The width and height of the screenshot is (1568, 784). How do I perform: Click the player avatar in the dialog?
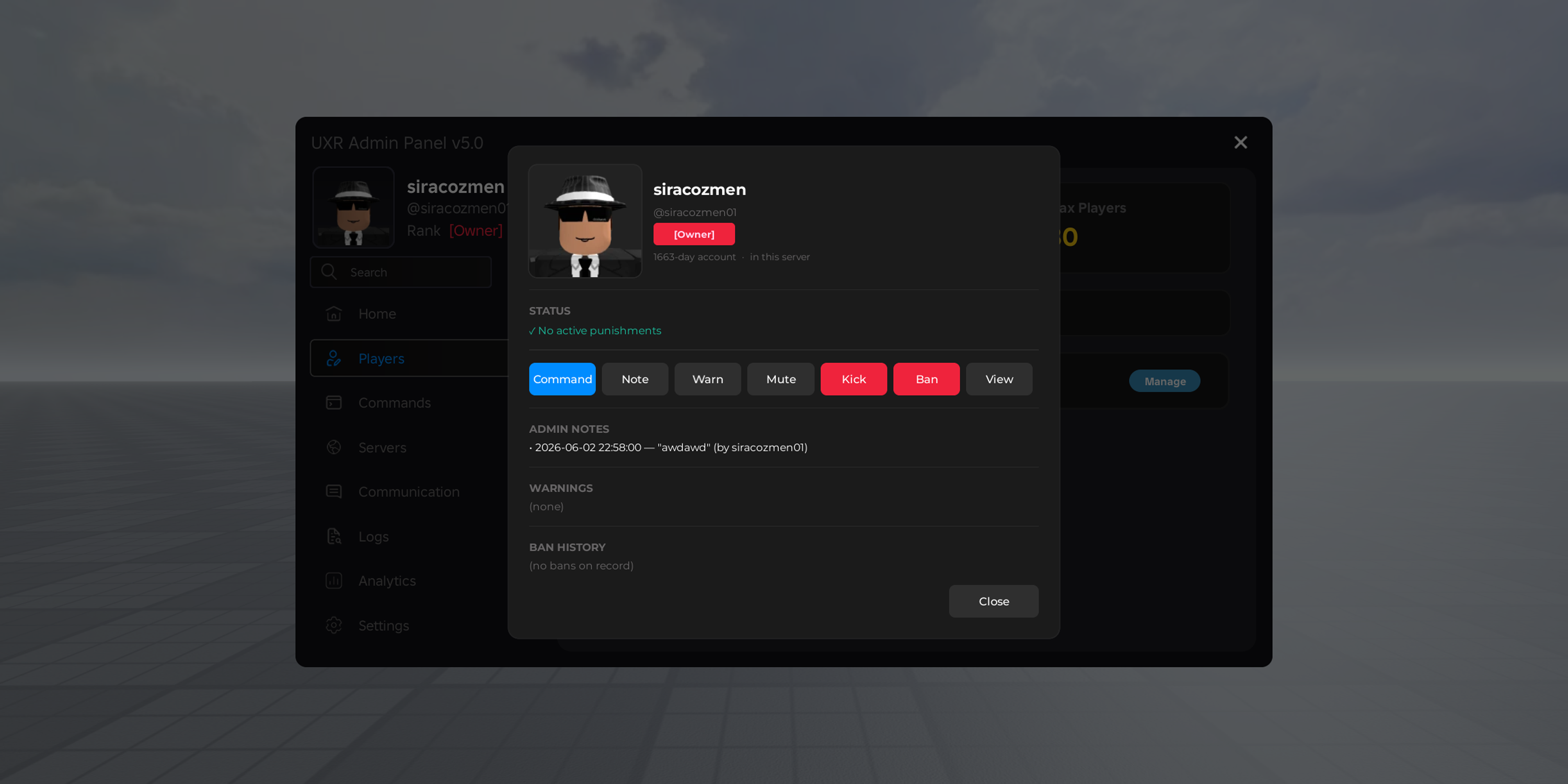pos(585,221)
